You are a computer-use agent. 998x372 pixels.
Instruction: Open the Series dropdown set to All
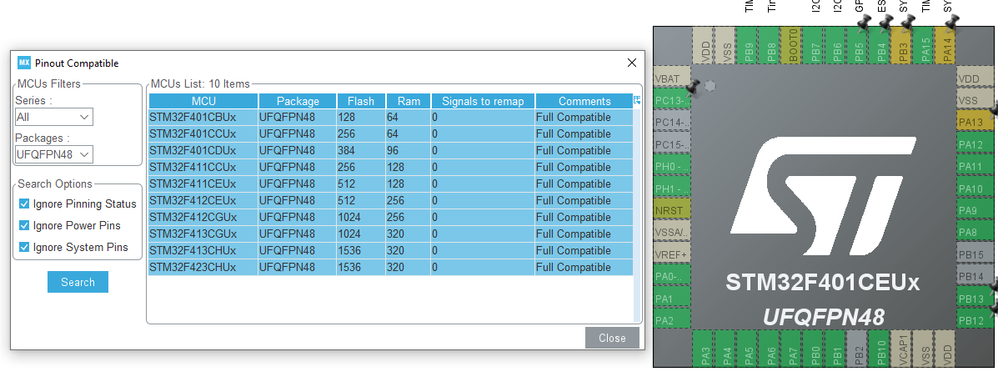click(x=54, y=117)
